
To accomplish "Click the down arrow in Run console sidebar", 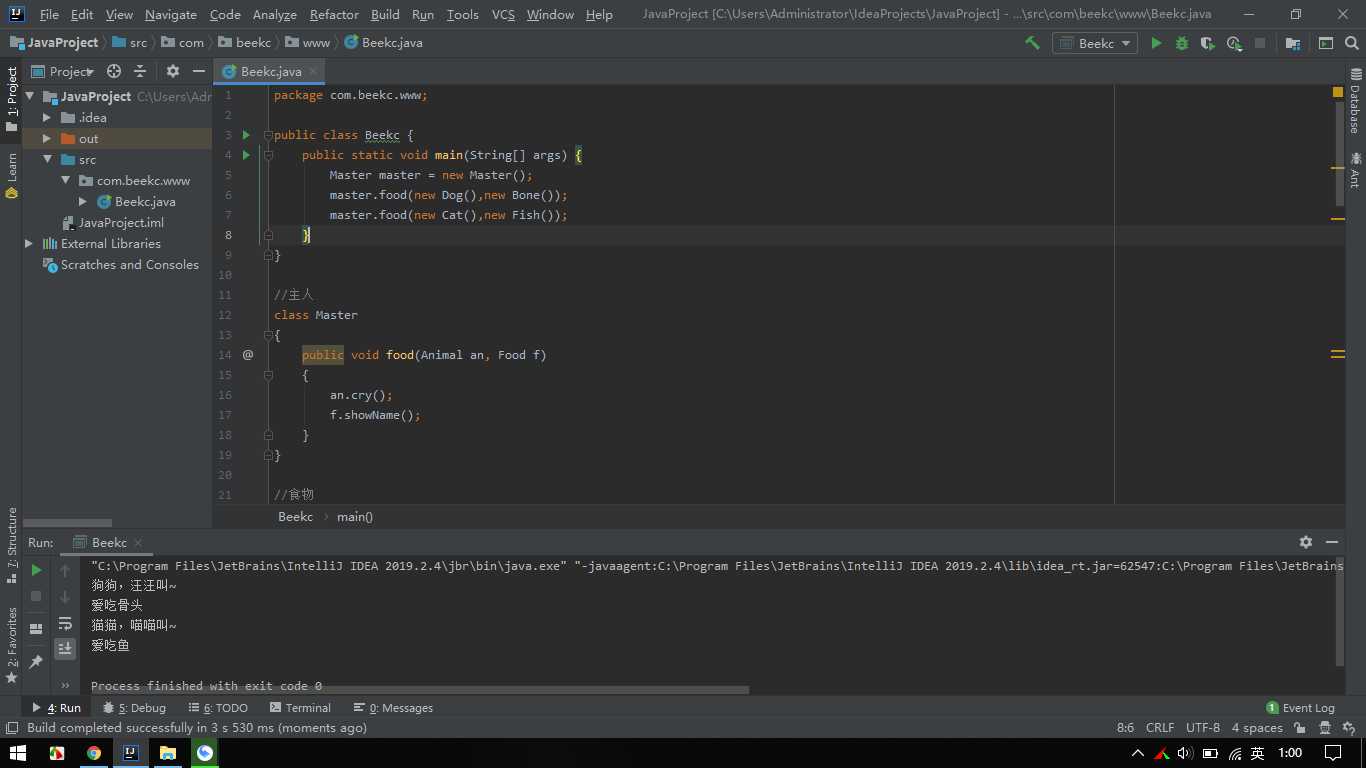I will pos(65,596).
